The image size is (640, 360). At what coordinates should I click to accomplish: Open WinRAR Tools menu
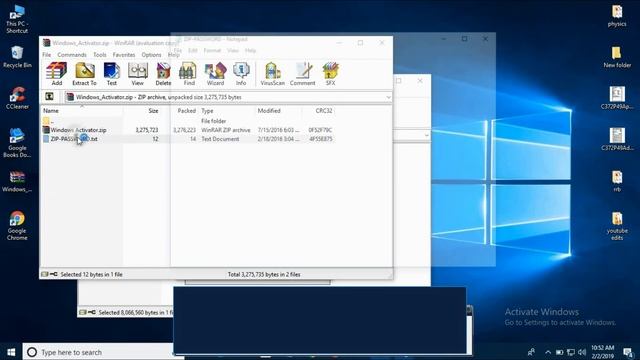tap(100, 55)
